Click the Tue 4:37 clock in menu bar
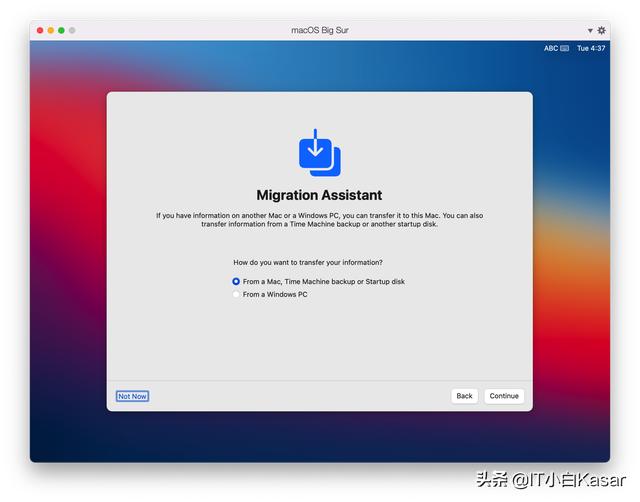Viewport: 640px width, 502px height. [x=591, y=48]
